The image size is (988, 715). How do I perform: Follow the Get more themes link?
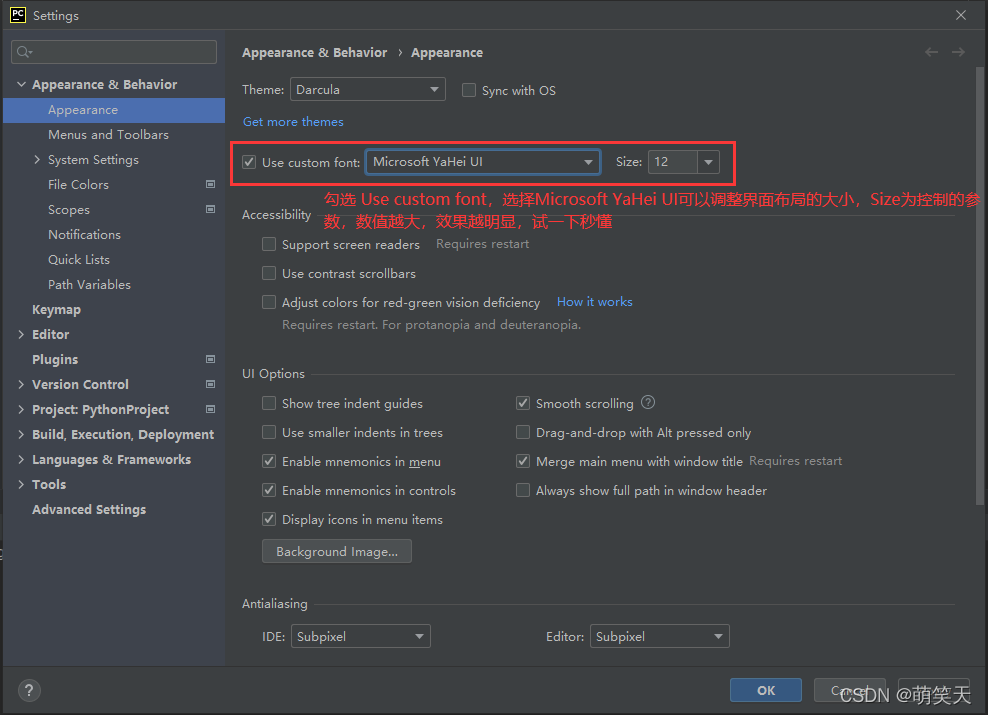(x=293, y=122)
